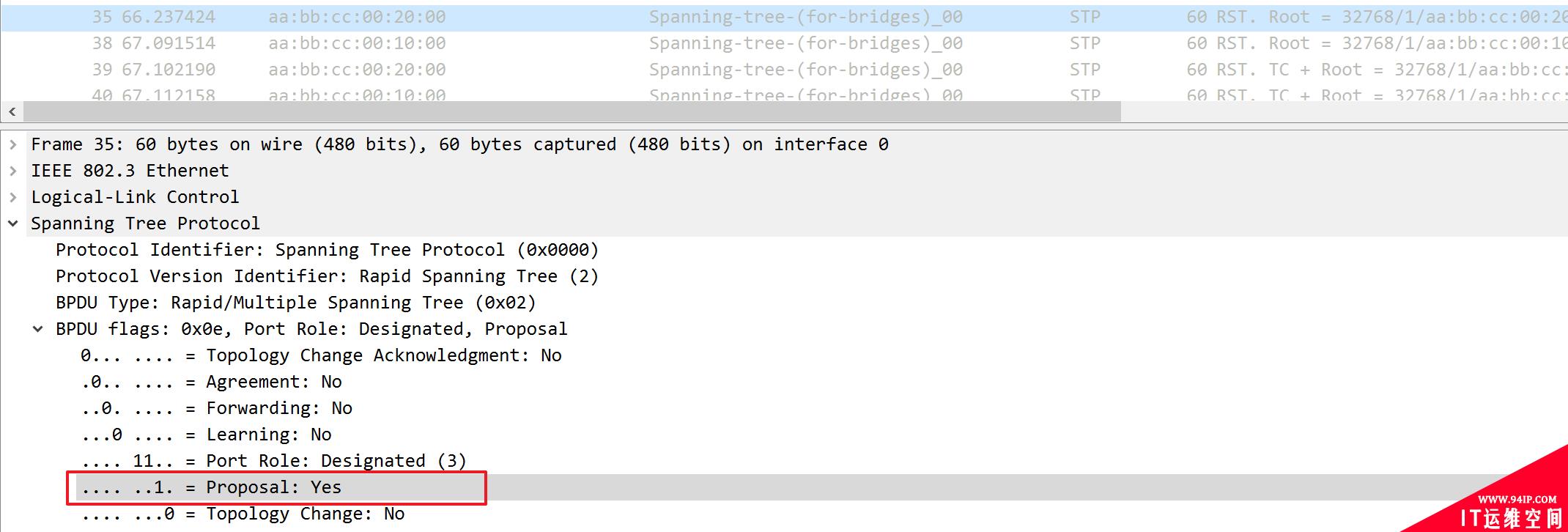The width and height of the screenshot is (1568, 532).
Task: Click source aa:bb:cc:00:20:00 of packet 35
Action: [x=357, y=17]
